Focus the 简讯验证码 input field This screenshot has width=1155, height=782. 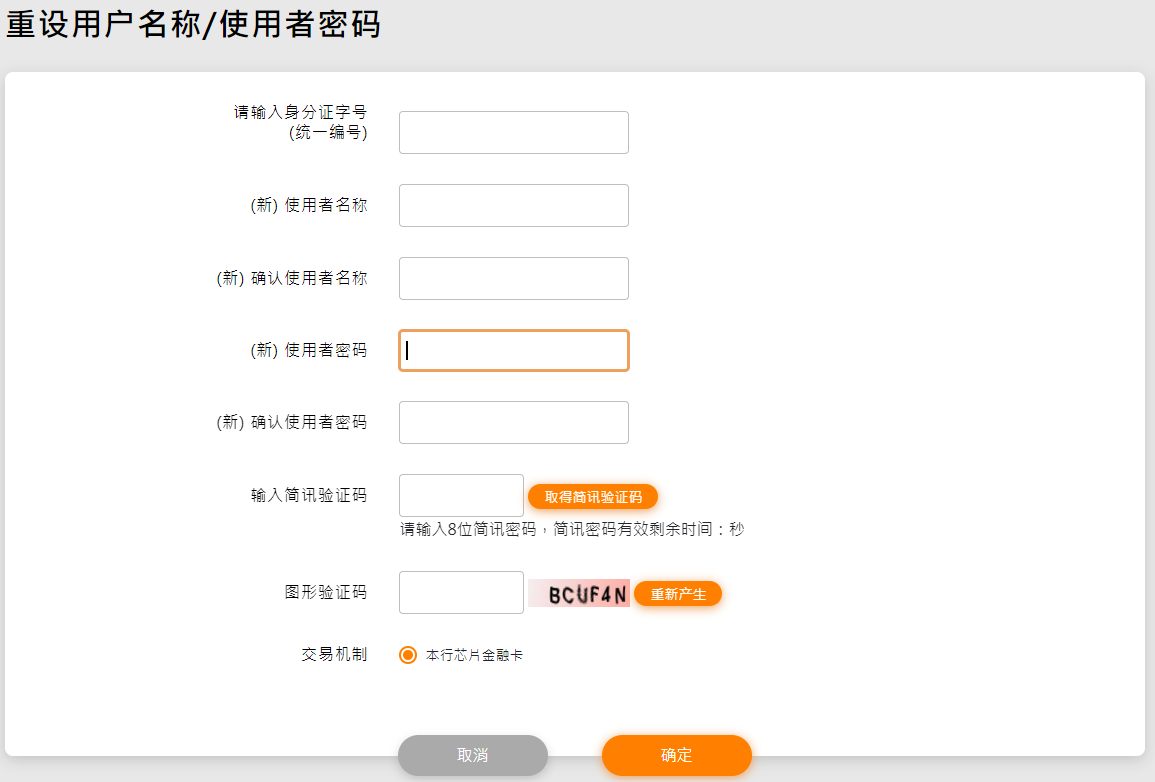(x=461, y=495)
